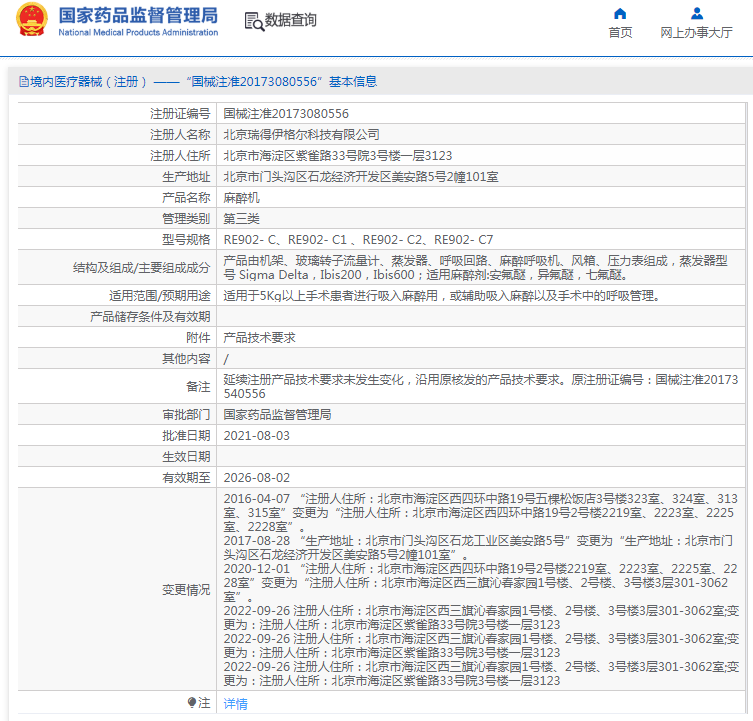
Task: Click the person icon above 网上办事大厅
Action: coord(696,13)
